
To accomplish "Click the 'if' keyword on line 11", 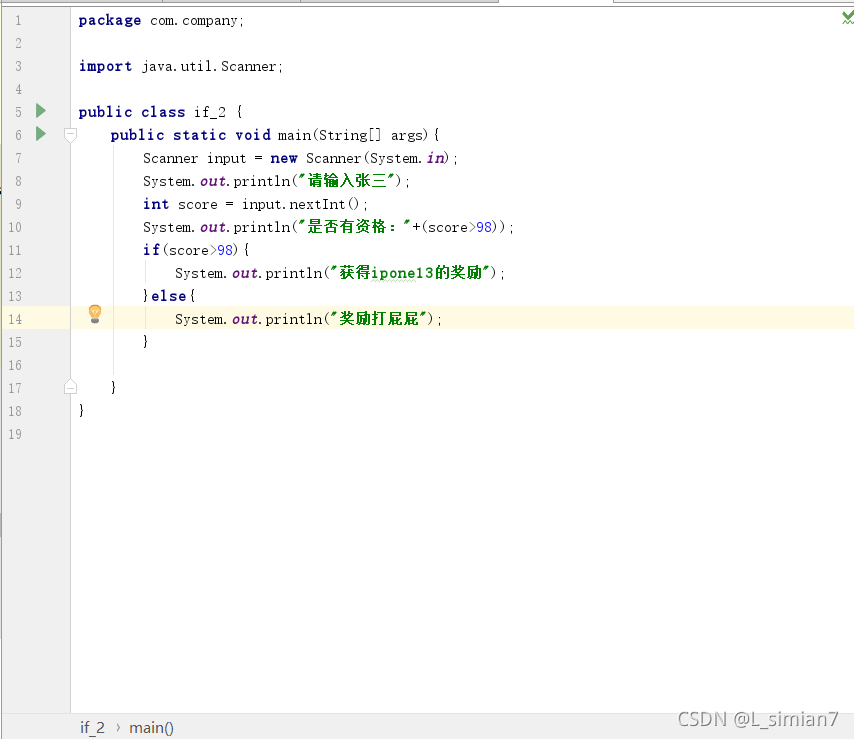I will coord(151,250).
